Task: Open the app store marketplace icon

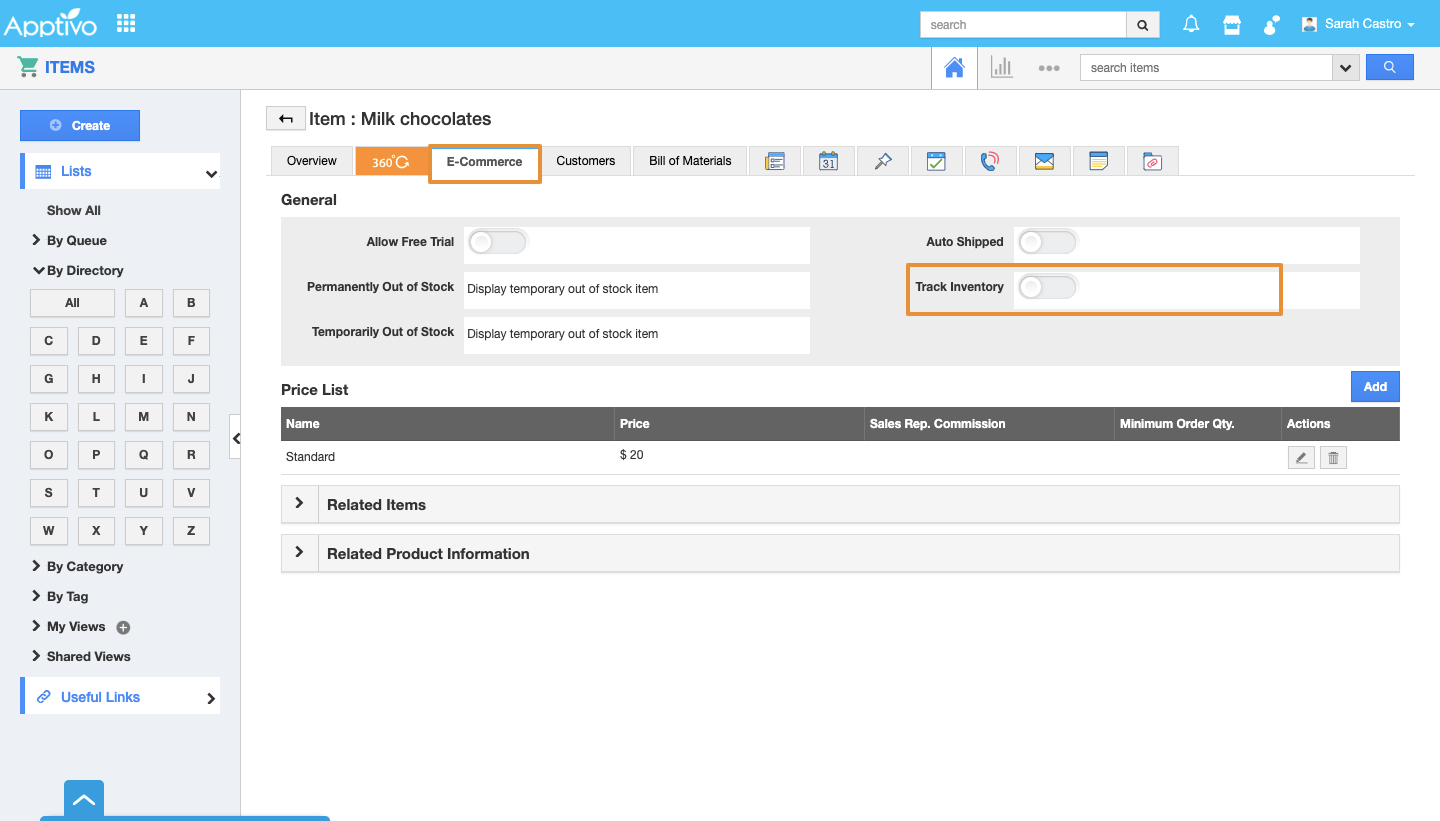Action: tap(1232, 25)
